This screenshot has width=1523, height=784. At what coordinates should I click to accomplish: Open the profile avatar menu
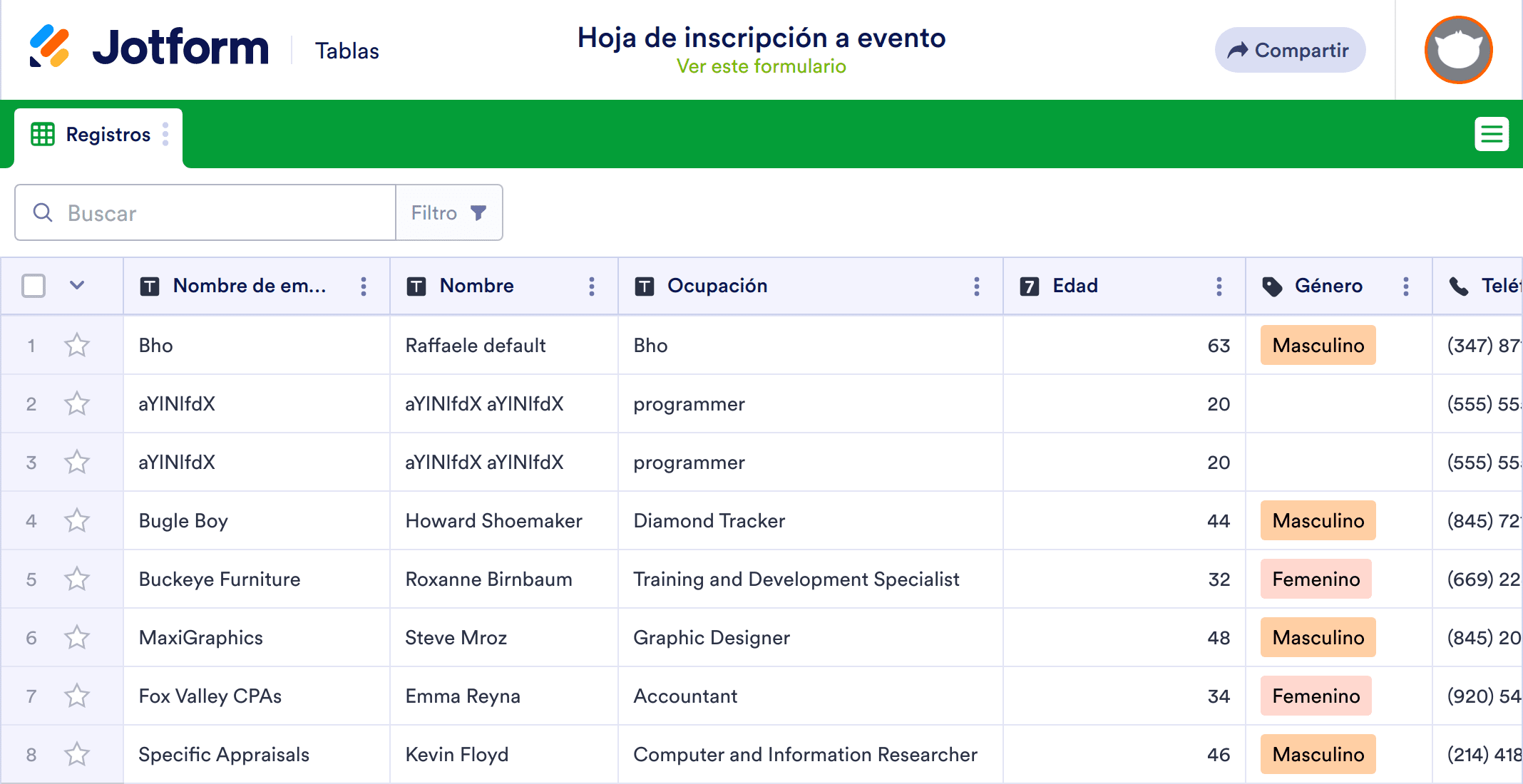click(x=1457, y=49)
